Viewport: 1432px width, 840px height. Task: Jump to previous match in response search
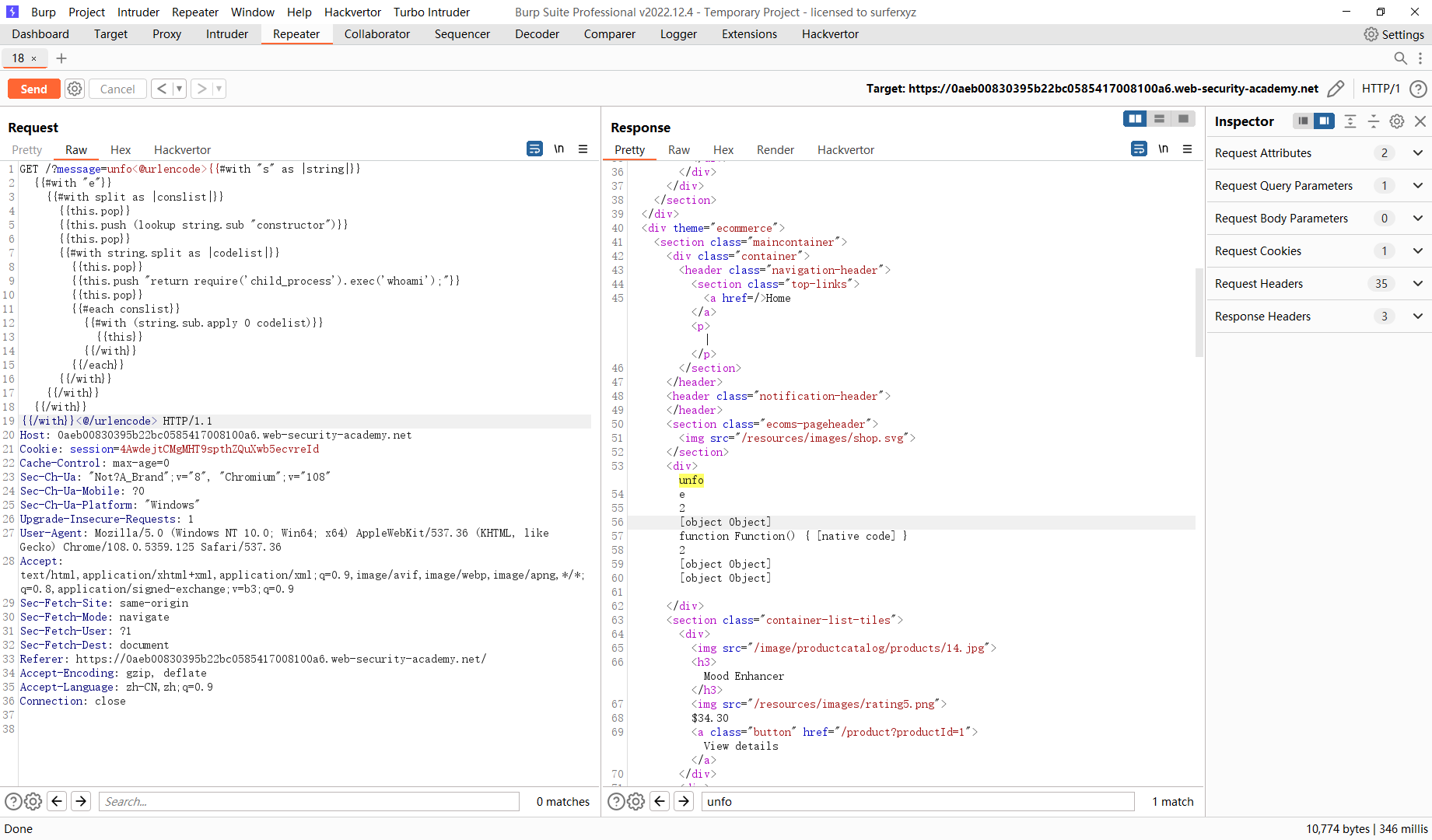(660, 801)
